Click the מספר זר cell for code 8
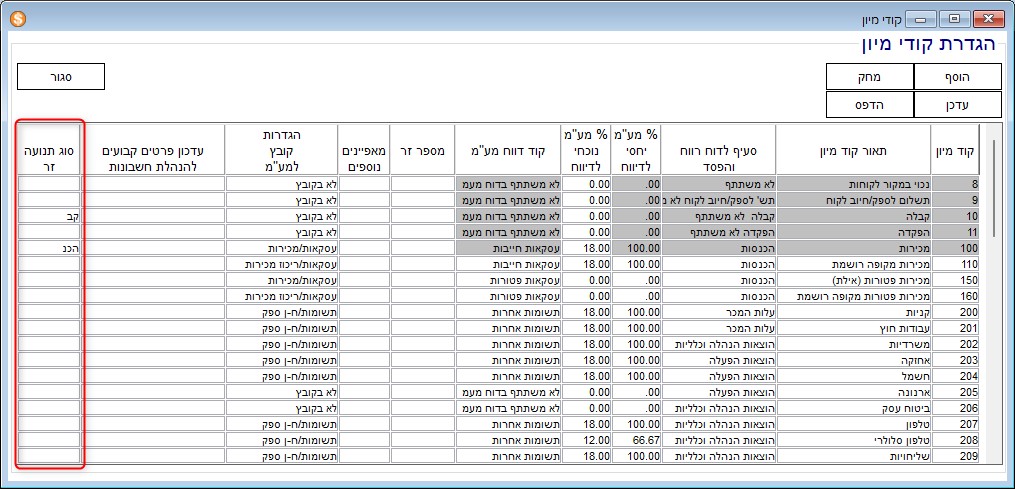The image size is (1015, 489). click(422, 184)
